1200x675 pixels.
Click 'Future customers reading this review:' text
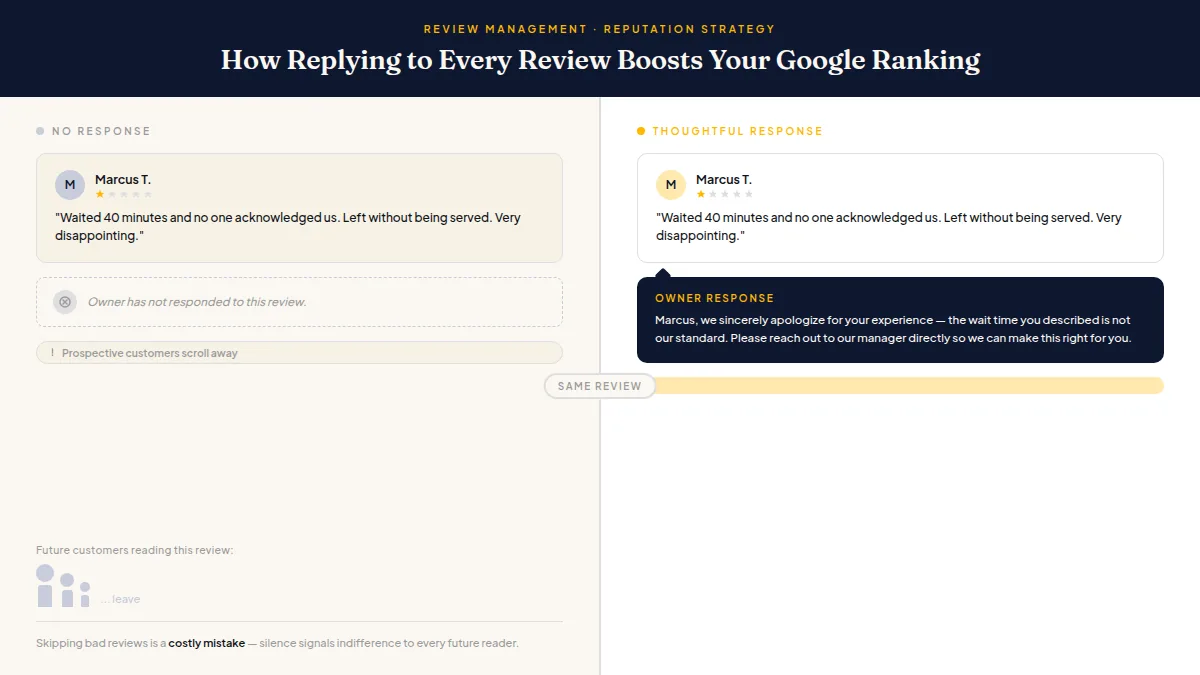click(135, 550)
